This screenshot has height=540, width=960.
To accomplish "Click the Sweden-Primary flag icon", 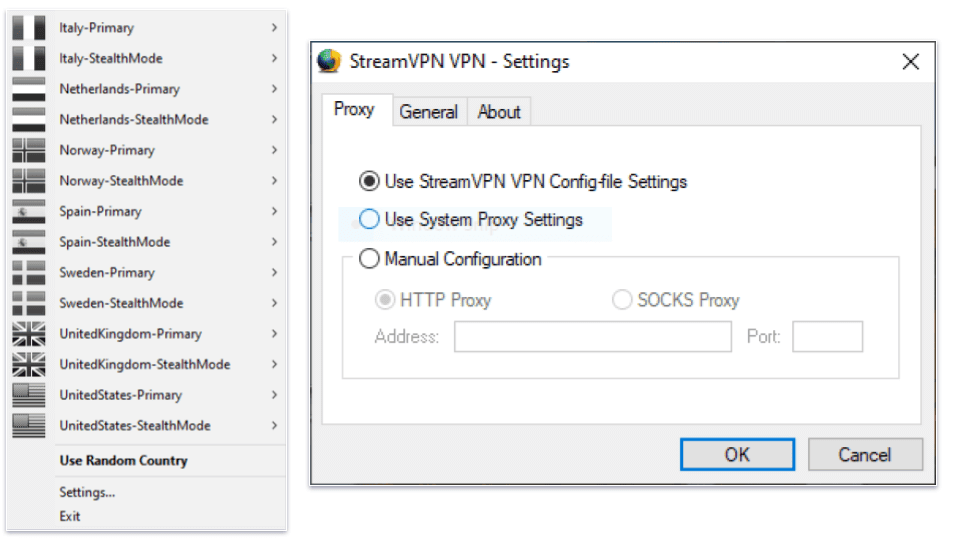I will (29, 272).
